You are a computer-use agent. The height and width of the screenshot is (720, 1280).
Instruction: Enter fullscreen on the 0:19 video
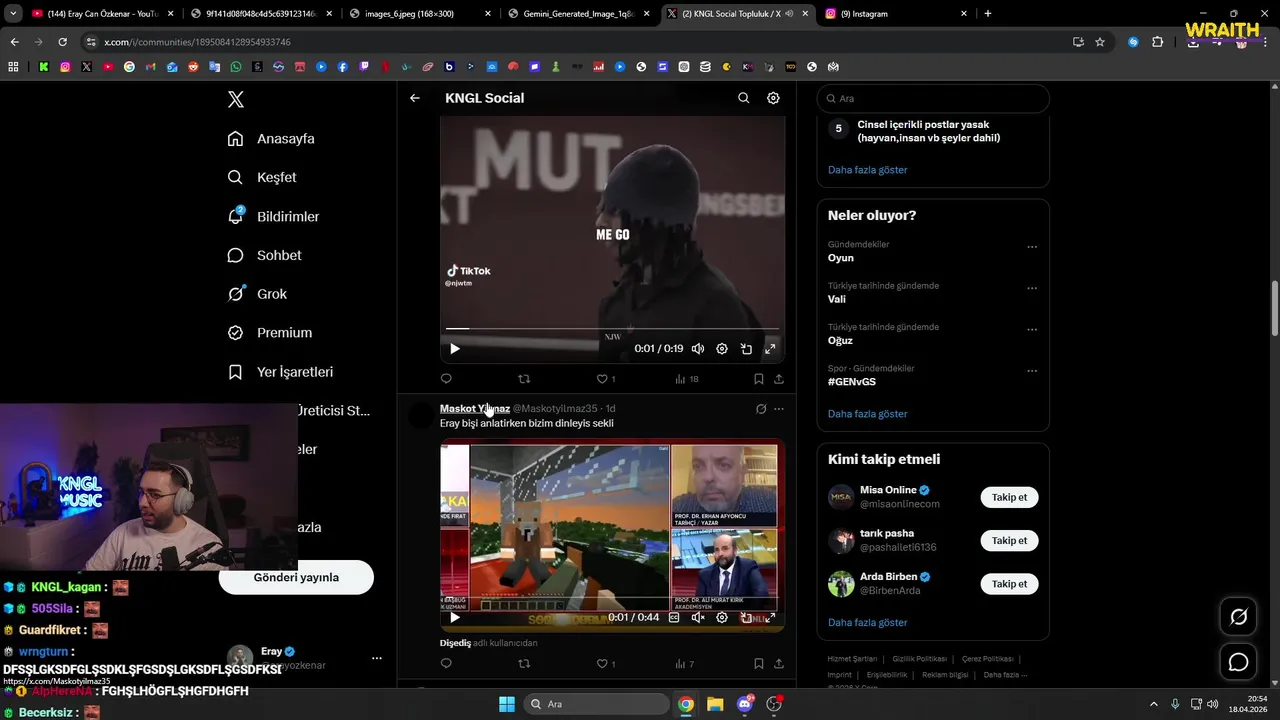(x=770, y=349)
